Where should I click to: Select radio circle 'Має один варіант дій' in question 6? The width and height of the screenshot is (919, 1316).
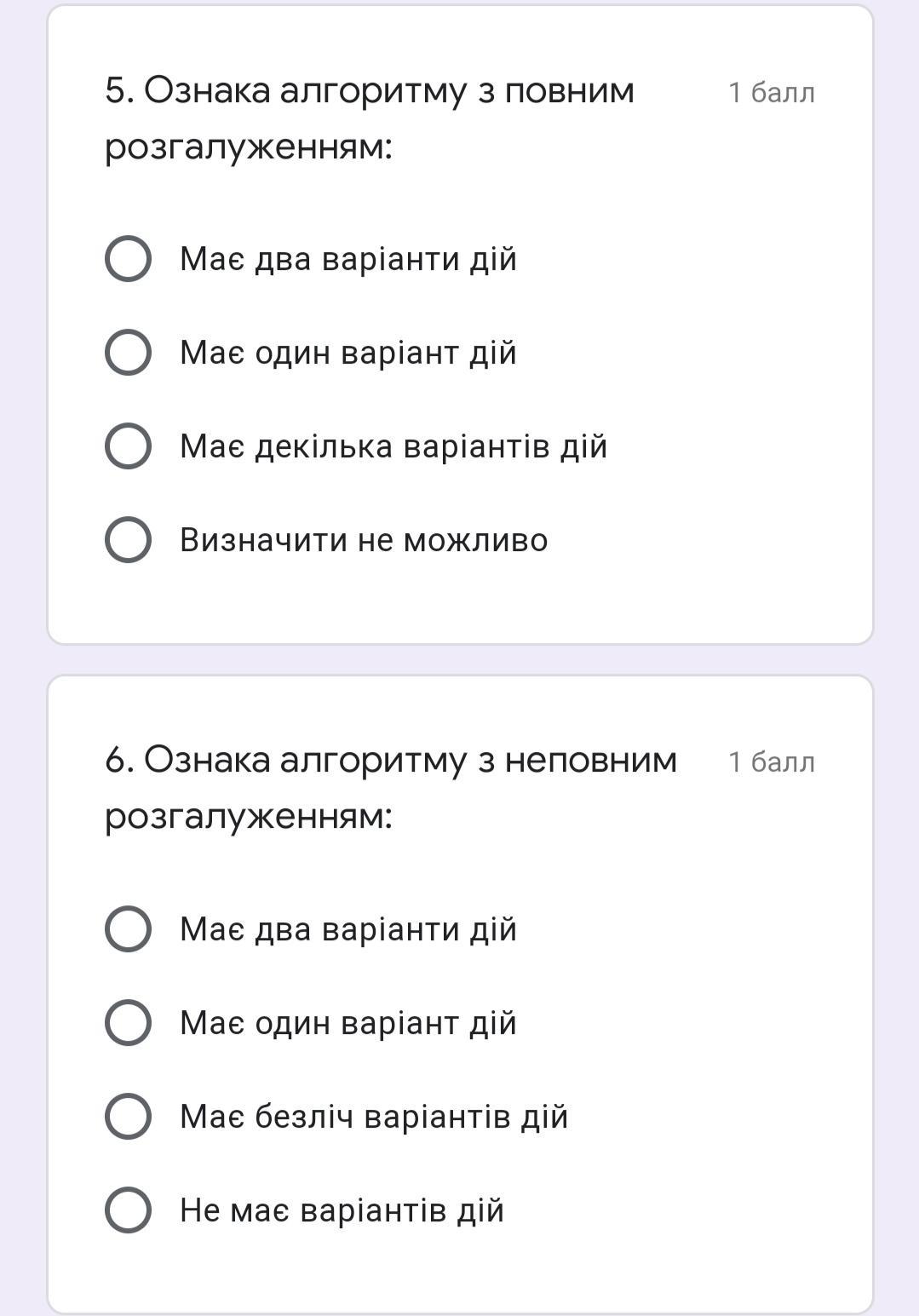click(128, 1022)
